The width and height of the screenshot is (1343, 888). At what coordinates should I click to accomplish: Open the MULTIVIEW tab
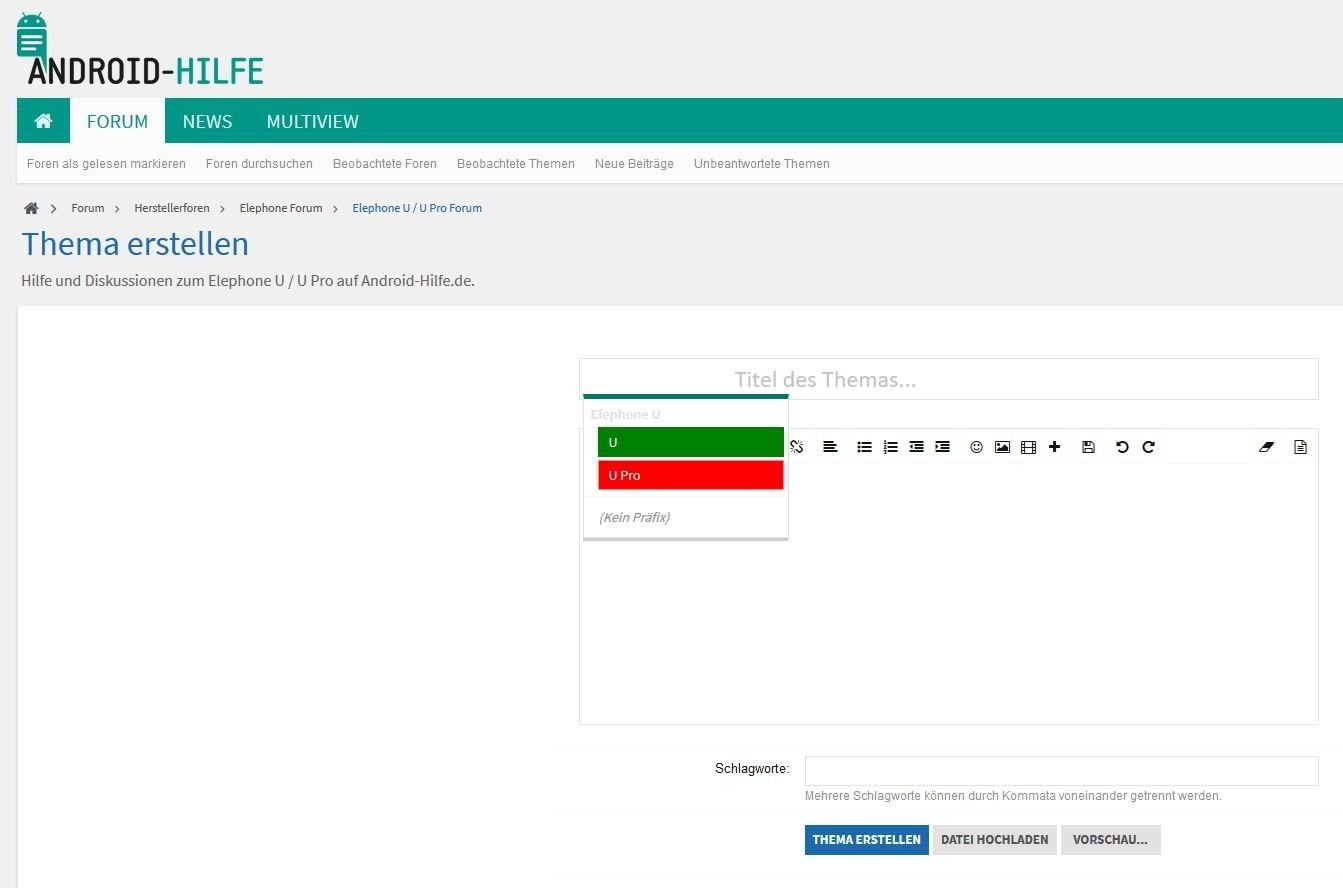[x=312, y=121]
